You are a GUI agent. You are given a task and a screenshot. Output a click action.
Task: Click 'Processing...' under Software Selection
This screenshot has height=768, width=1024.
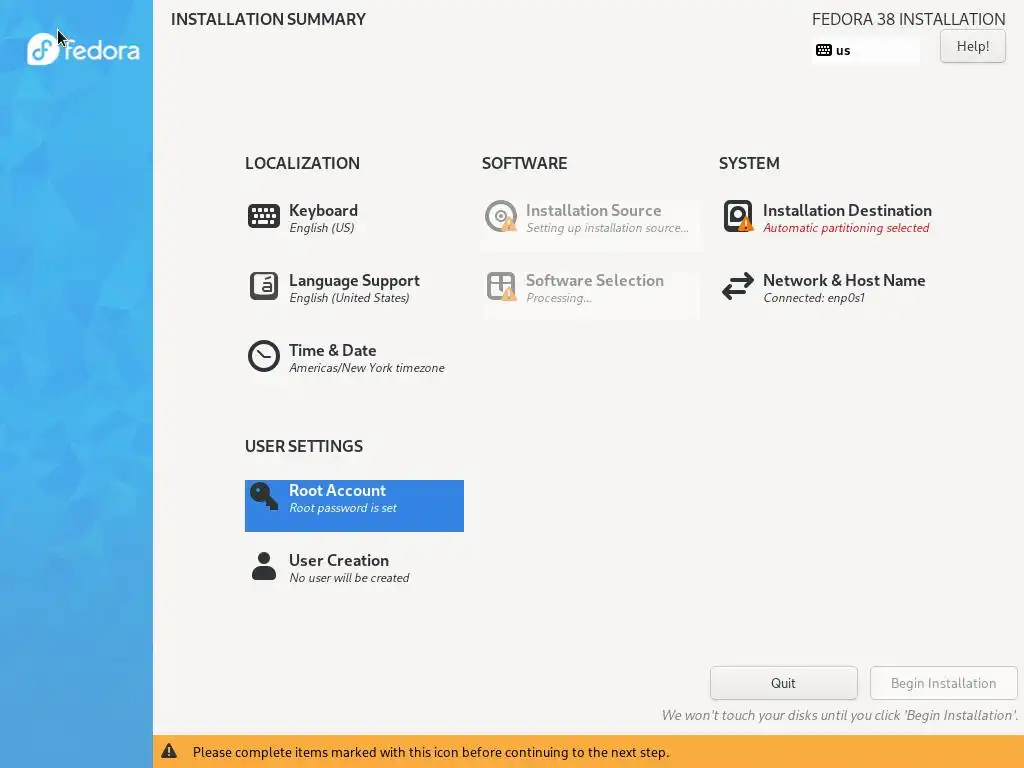point(559,298)
